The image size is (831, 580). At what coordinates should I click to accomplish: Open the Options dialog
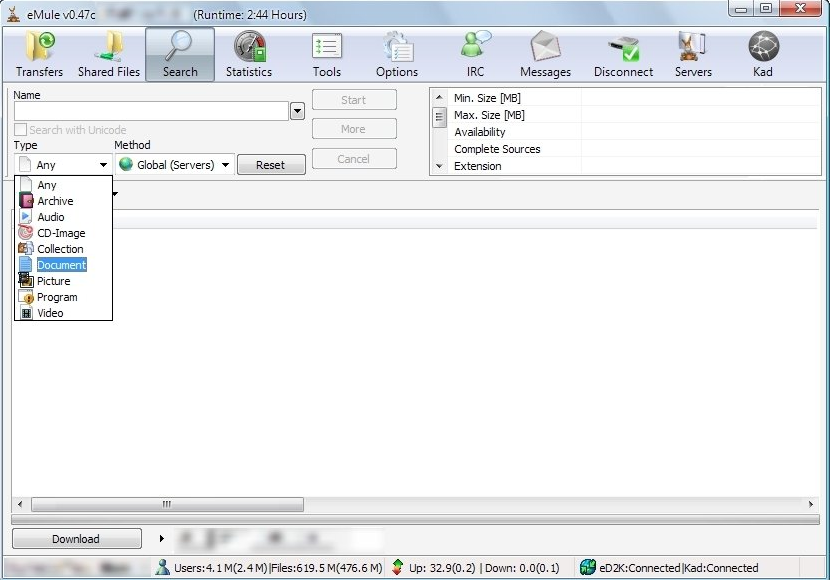pyautogui.click(x=396, y=55)
